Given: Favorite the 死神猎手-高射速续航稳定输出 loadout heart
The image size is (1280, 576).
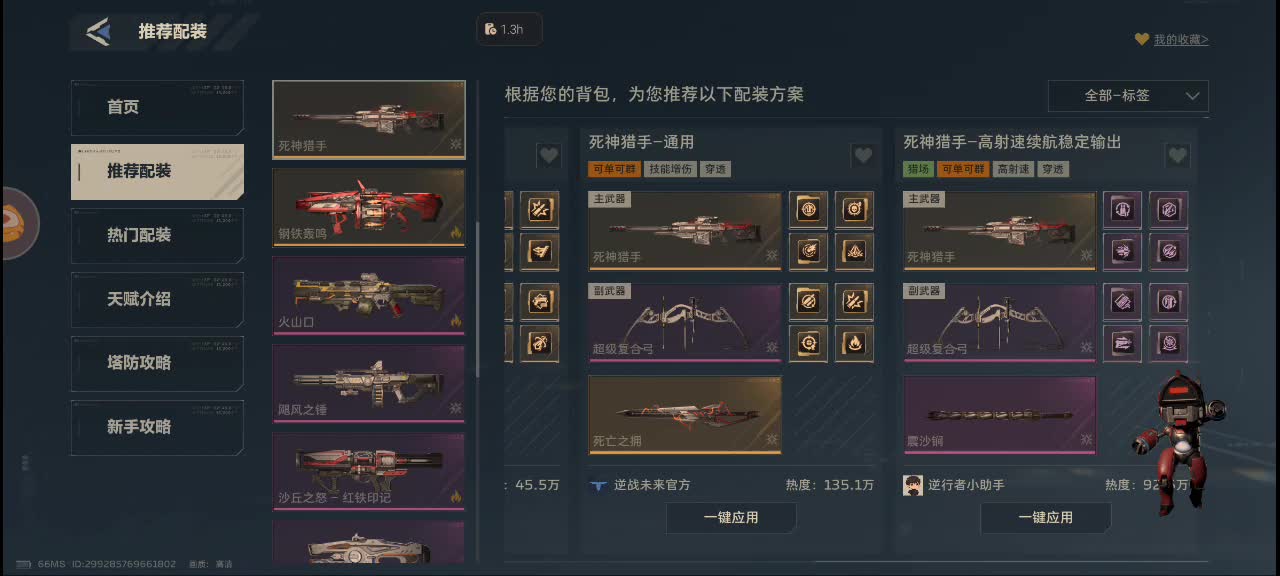Looking at the screenshot, I should 1177,155.
